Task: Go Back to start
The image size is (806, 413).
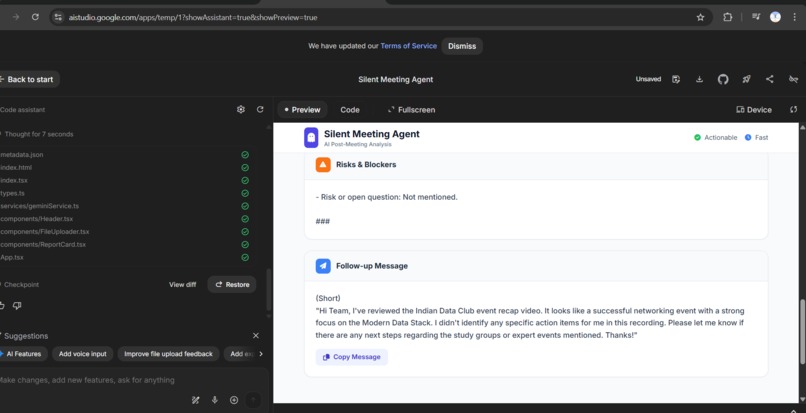Action: (29, 79)
